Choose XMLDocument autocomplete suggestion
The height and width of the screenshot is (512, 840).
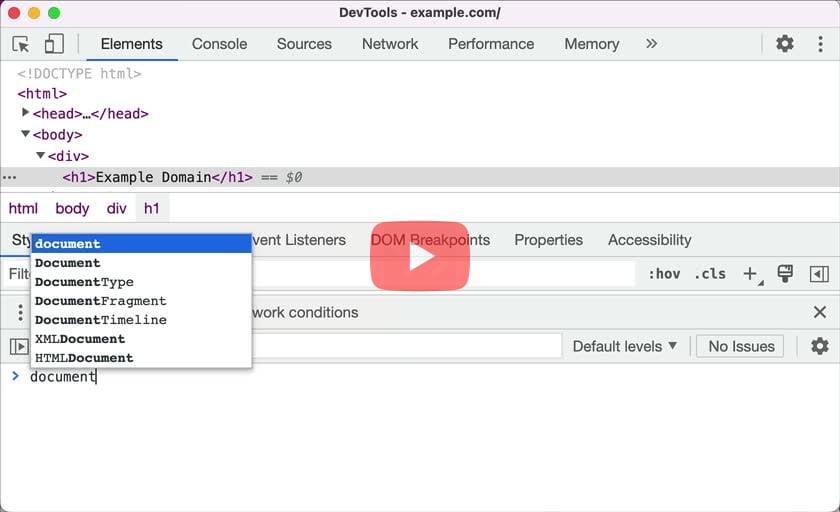(x=141, y=339)
